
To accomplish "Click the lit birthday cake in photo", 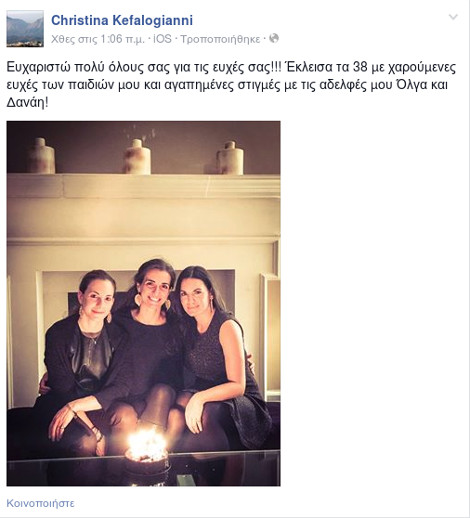I will pyautogui.click(x=147, y=453).
